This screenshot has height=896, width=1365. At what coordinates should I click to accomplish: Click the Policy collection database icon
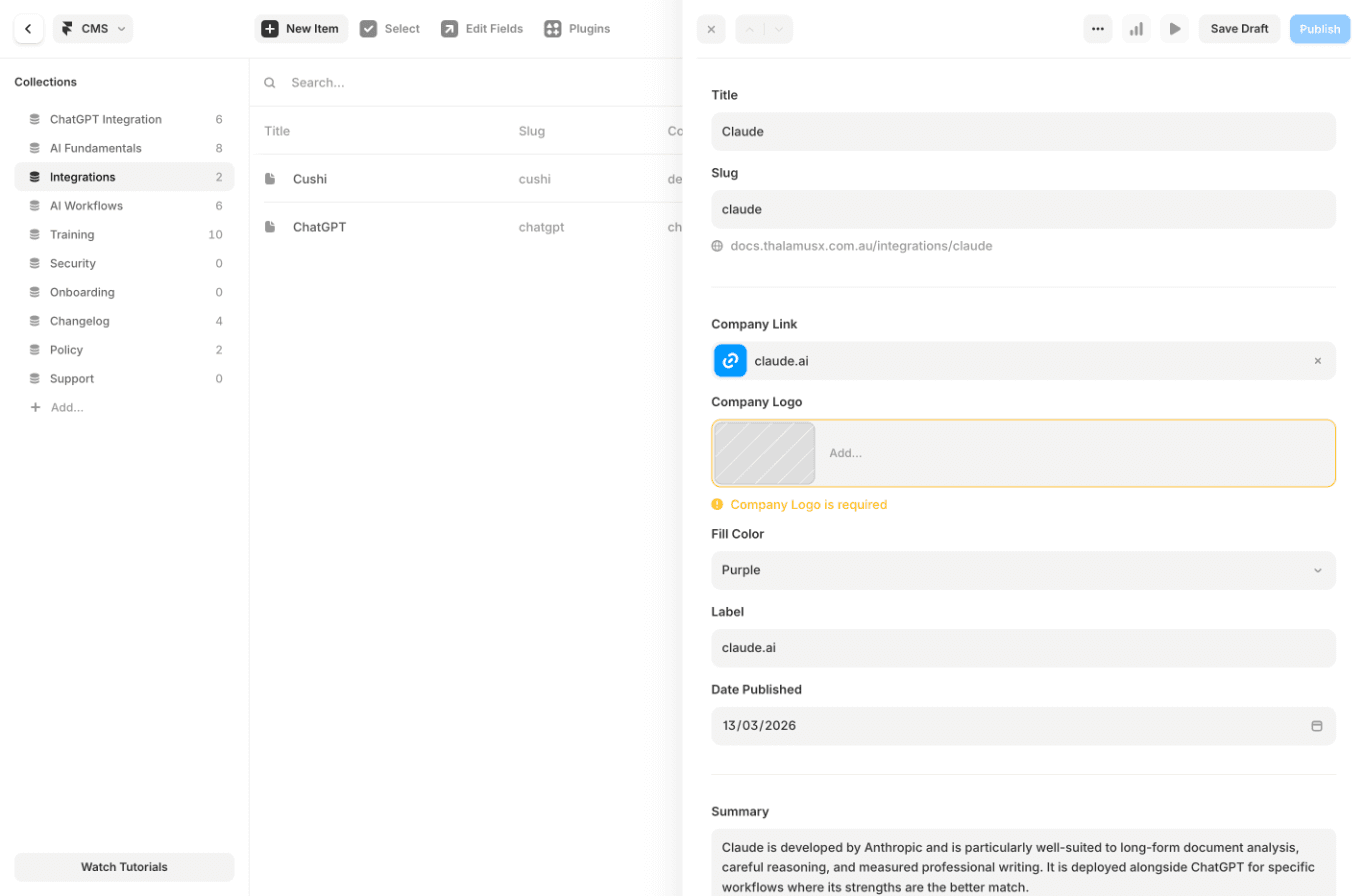pyautogui.click(x=36, y=350)
